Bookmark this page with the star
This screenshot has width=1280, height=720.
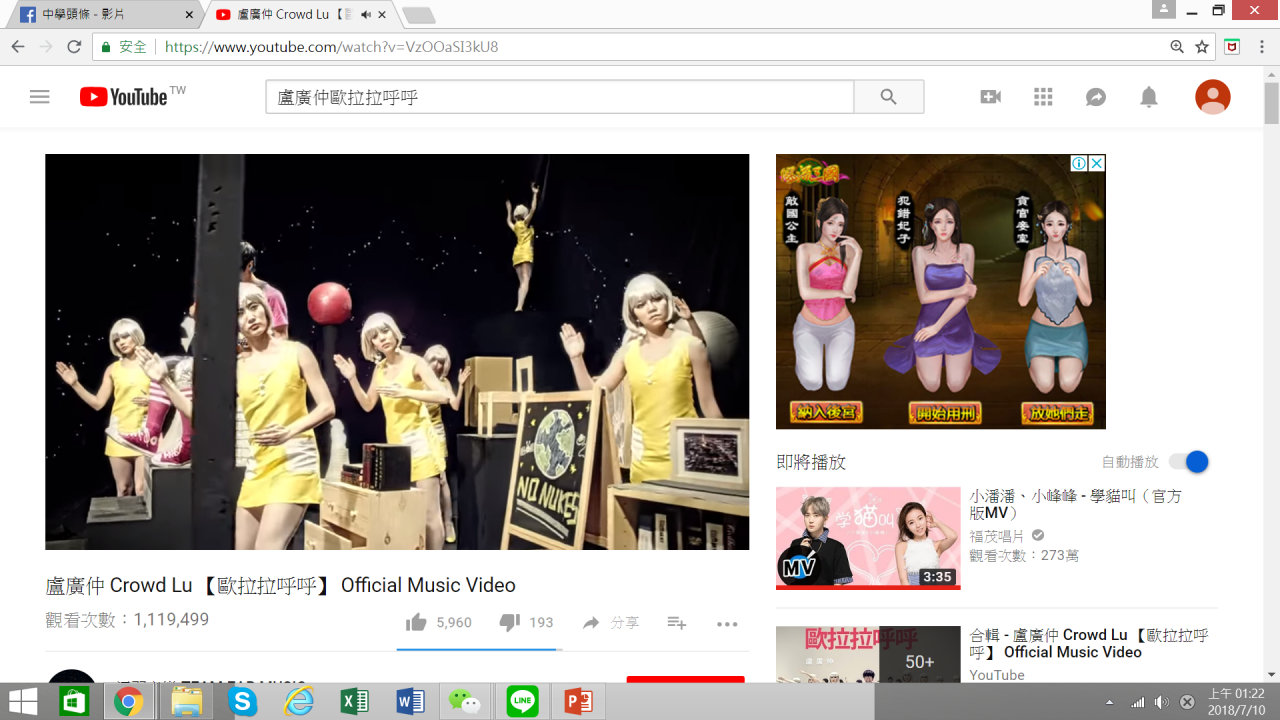pyautogui.click(x=1202, y=47)
